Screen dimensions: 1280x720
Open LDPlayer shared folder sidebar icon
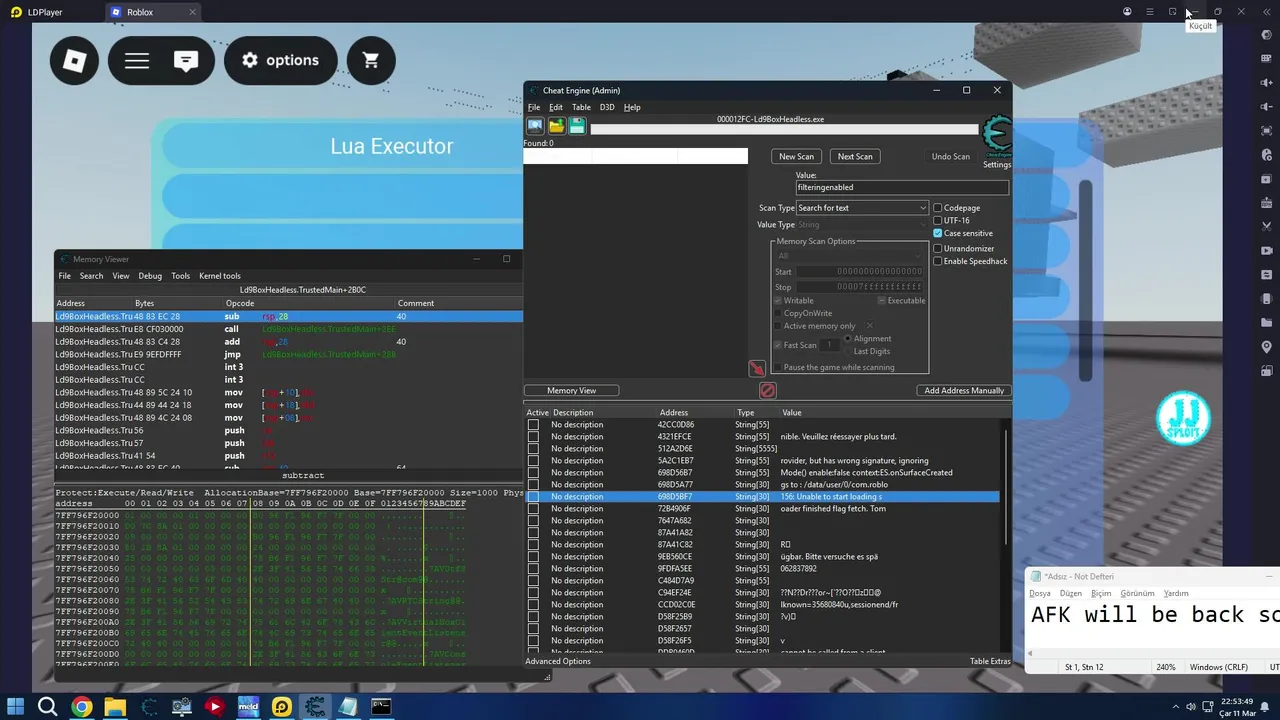point(1267,322)
